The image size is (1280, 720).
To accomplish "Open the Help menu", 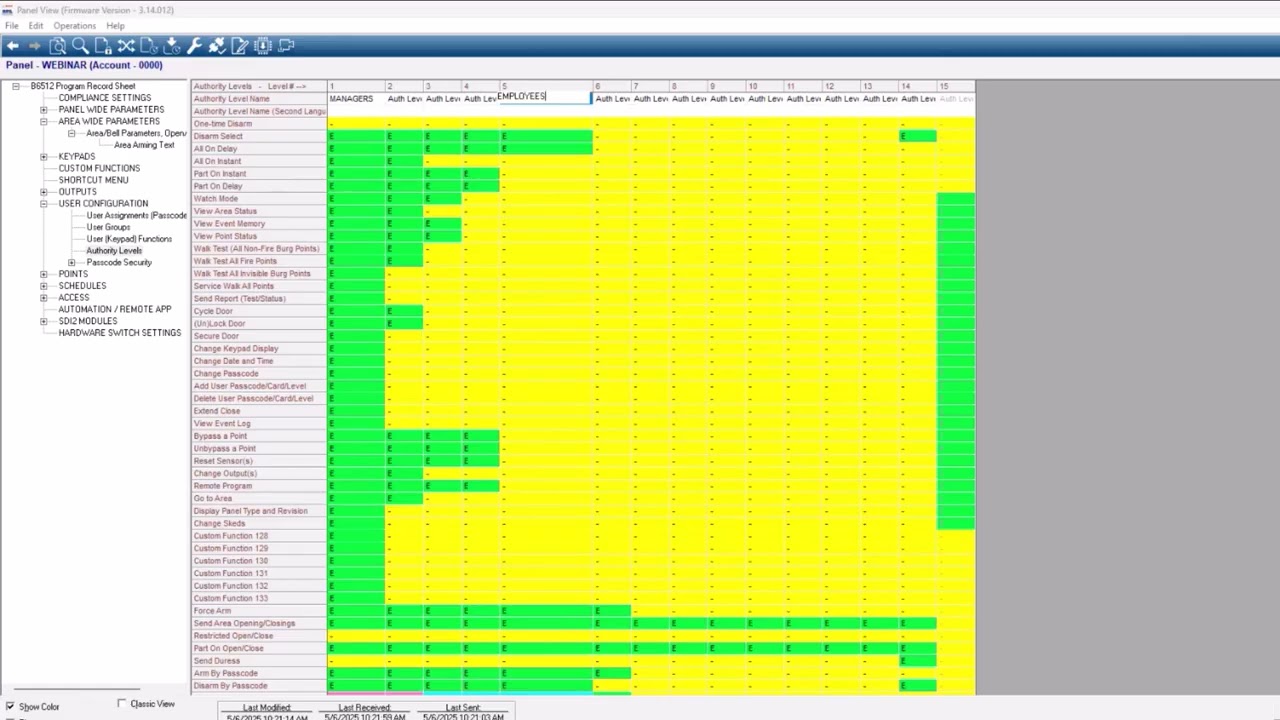I will pos(115,25).
